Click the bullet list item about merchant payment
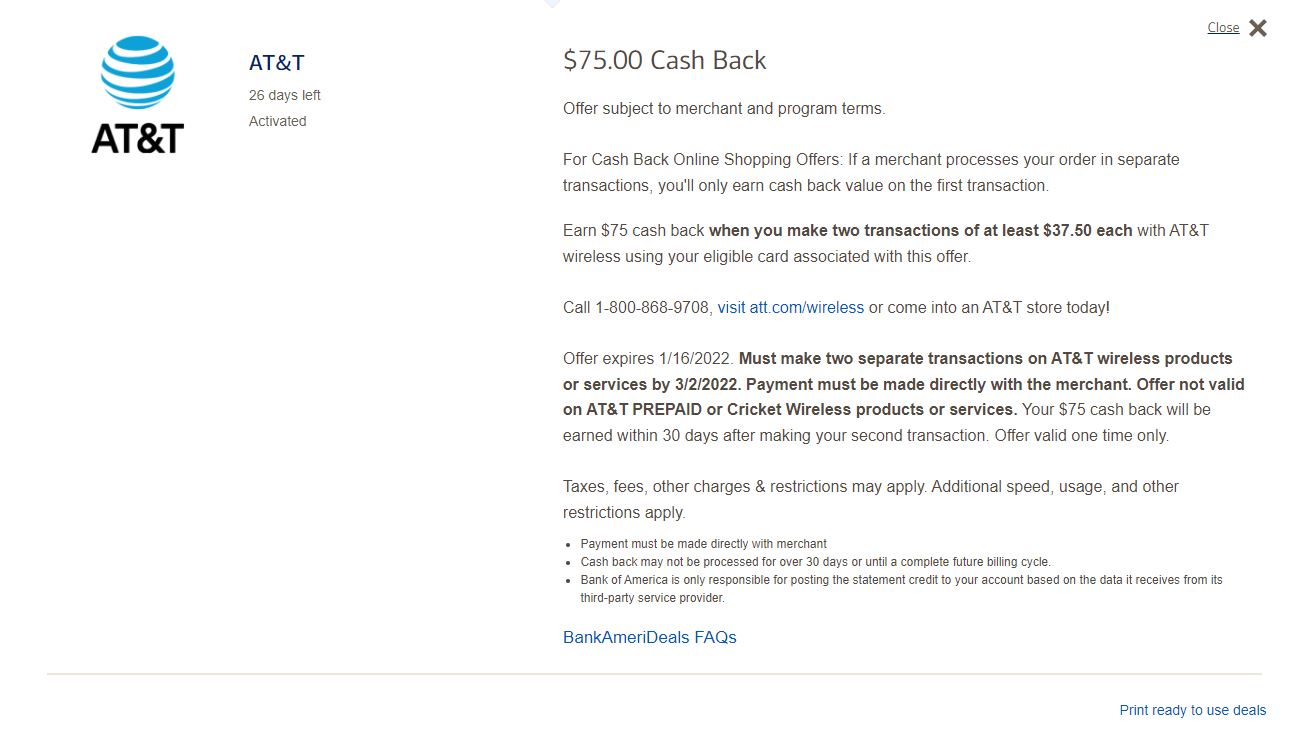Viewport: 1310px width, 739px height. 702,543
